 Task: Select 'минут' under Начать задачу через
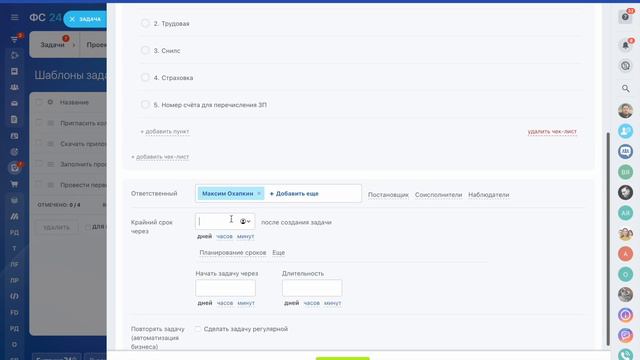[246, 303]
